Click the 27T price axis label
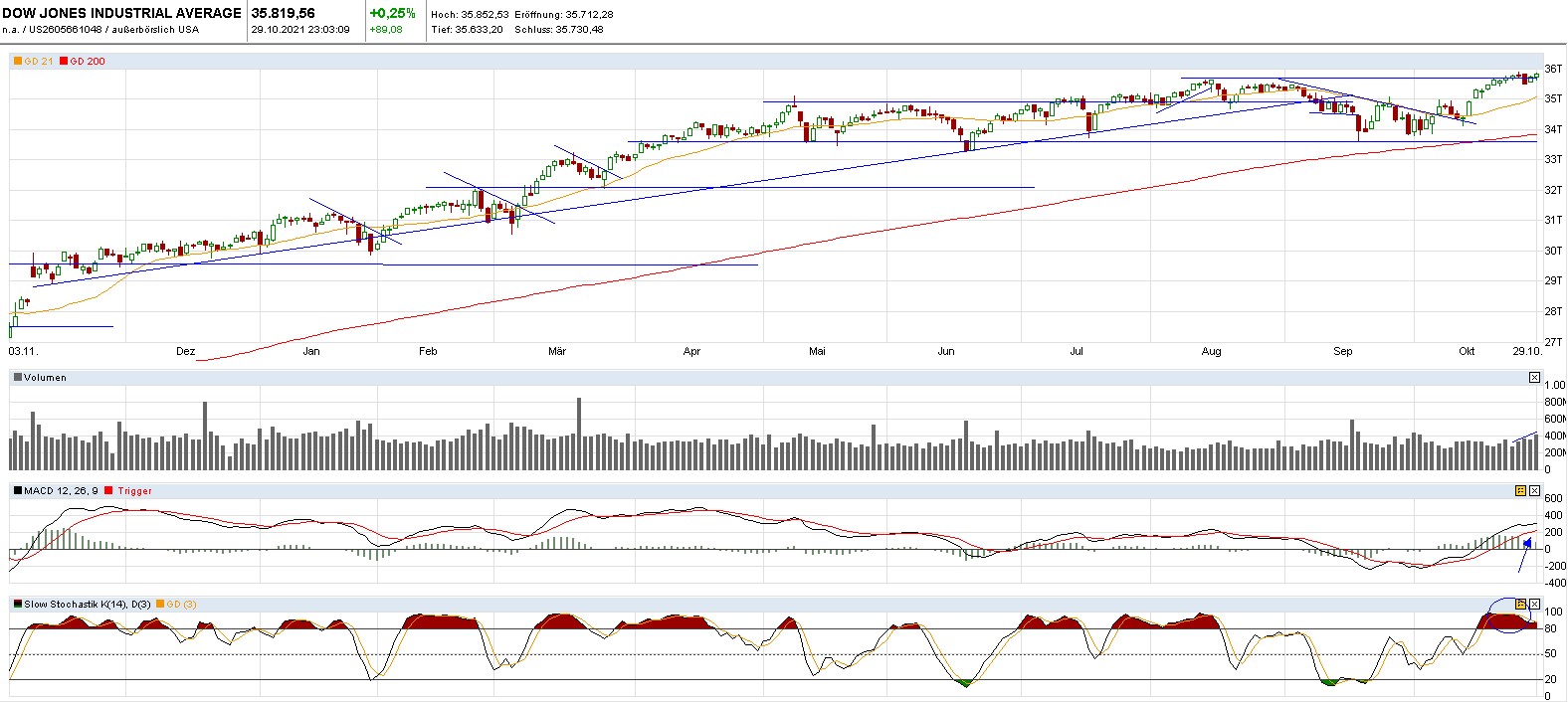Screen dimensions: 1568x702 click(x=1553, y=342)
